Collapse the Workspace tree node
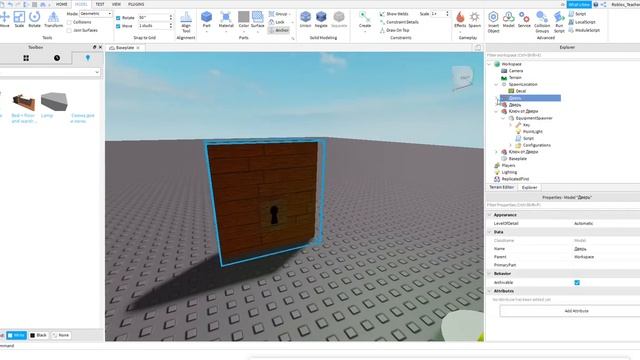Screen dimensions: 640x360 (x=489, y=64)
